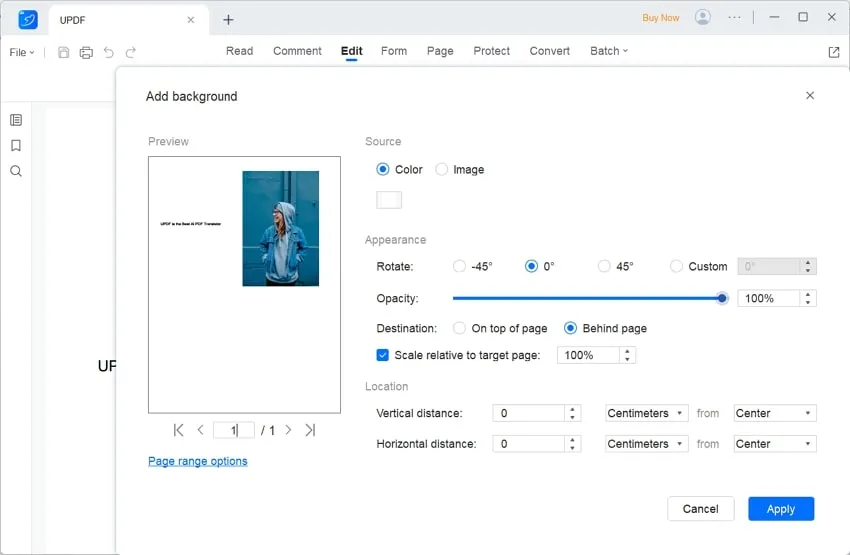This screenshot has height=555, width=850.
Task: Choose Behind page destination
Action: coord(570,328)
